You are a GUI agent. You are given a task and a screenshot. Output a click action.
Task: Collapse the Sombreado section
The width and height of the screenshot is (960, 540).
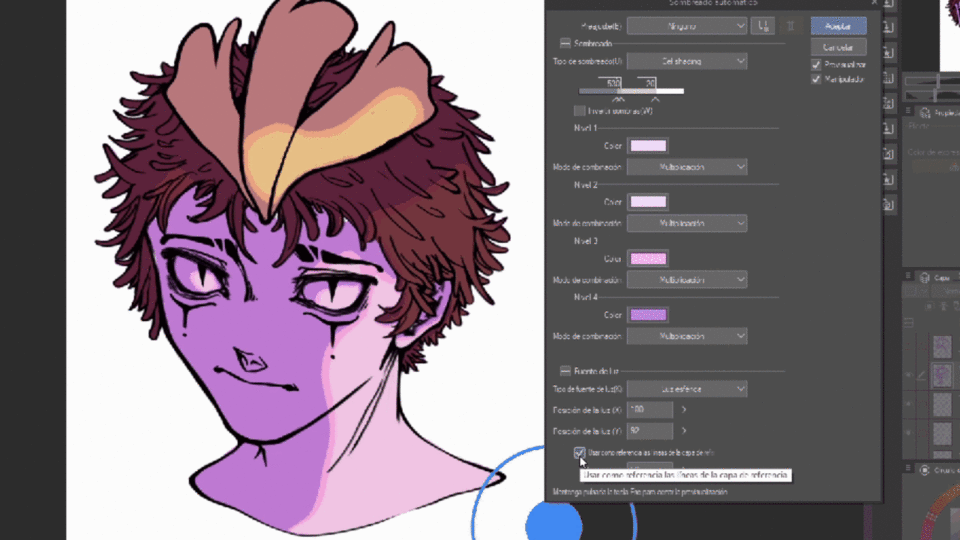point(565,43)
